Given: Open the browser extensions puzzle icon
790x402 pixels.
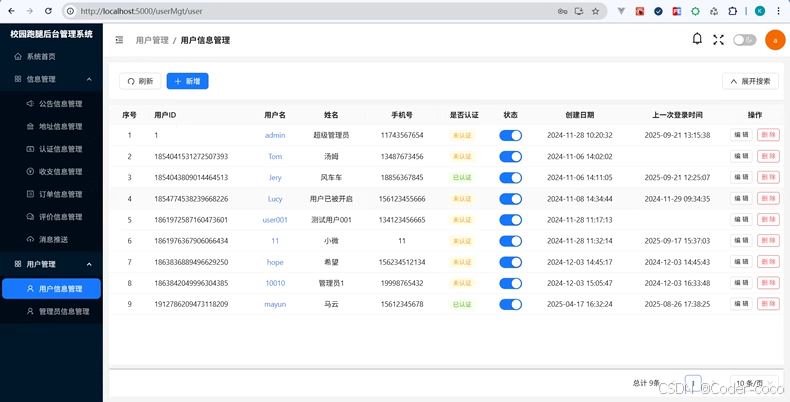Looking at the screenshot, I should point(733,11).
